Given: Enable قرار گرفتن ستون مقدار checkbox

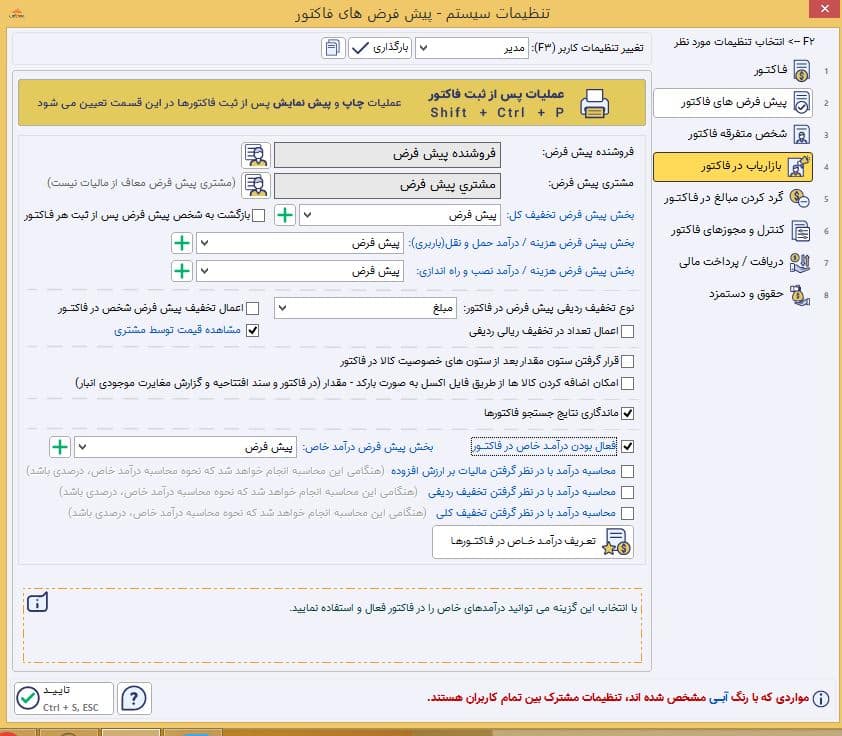Looking at the screenshot, I should point(627,361).
